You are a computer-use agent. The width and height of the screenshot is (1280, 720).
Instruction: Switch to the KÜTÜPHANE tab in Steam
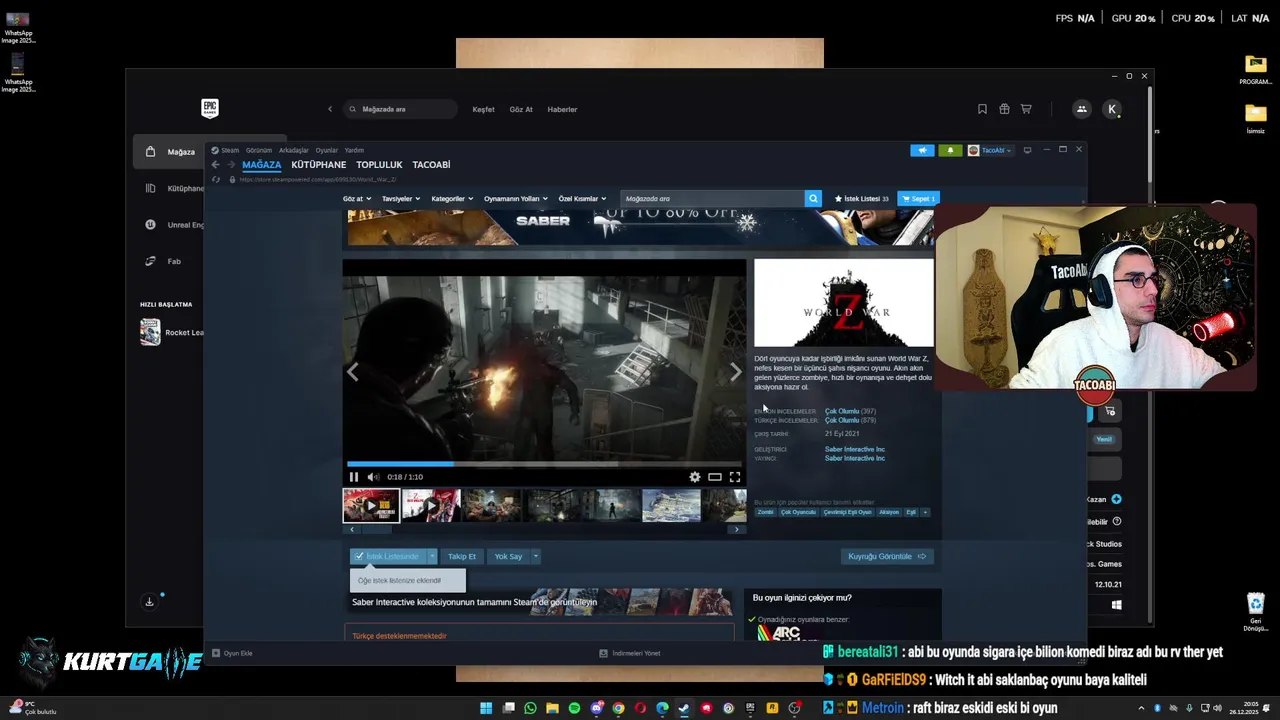click(x=318, y=165)
